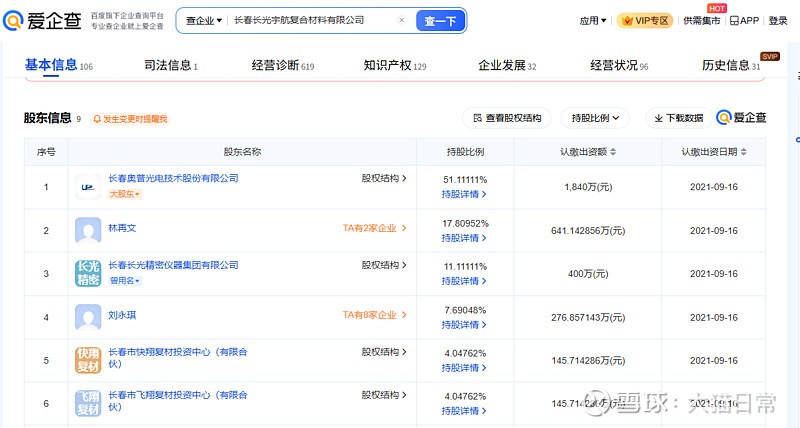This screenshot has height=428, width=800.
Task: Click into the company name search field
Action: [x=310, y=20]
